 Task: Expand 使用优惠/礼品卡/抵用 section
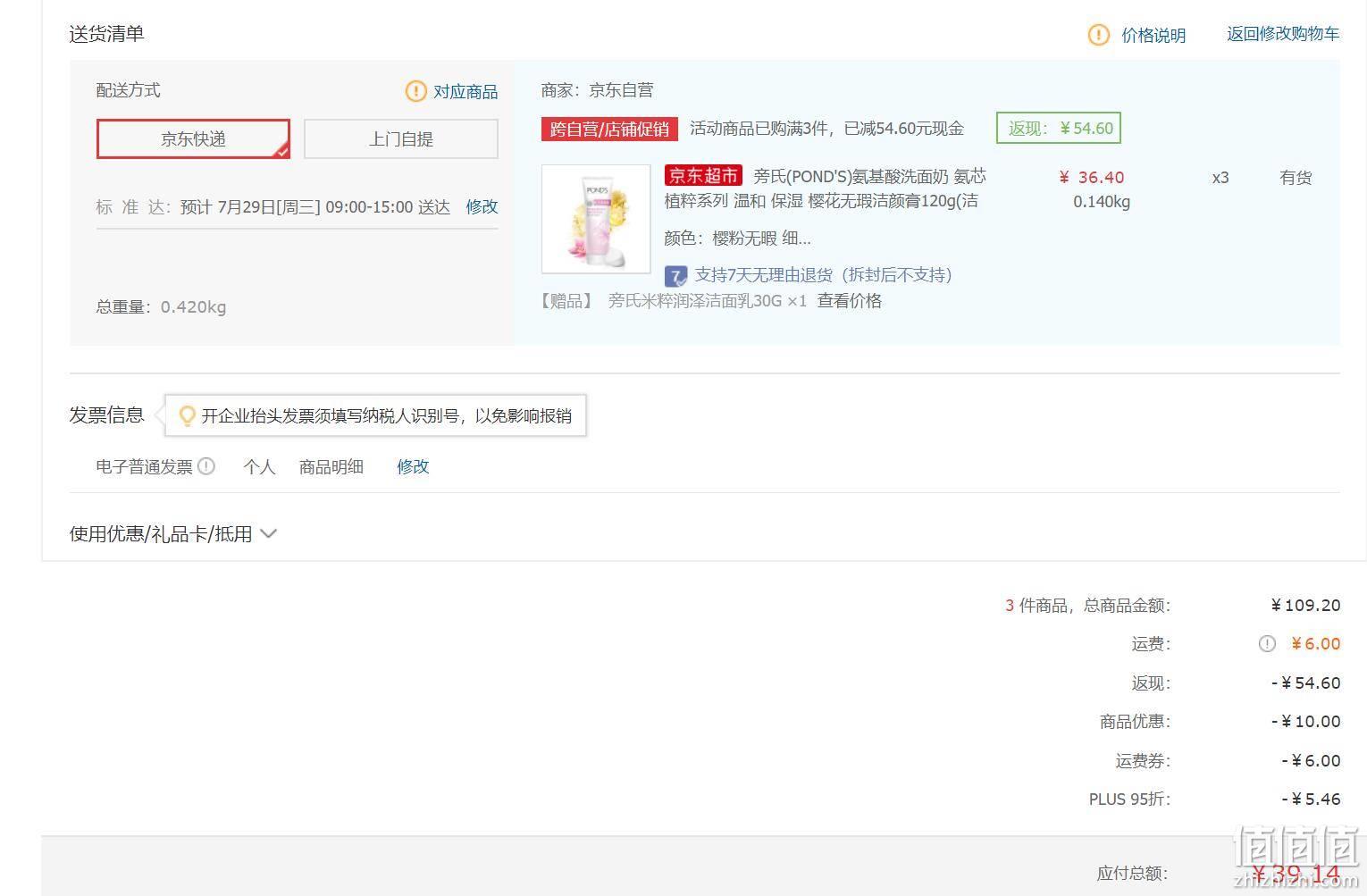point(173,534)
